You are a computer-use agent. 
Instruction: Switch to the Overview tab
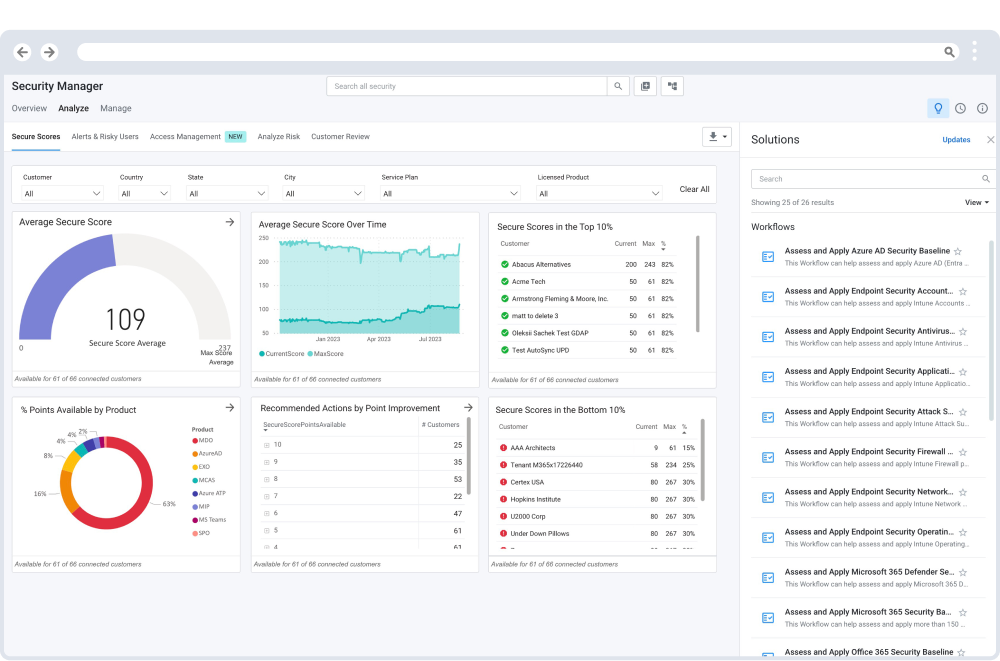point(29,108)
